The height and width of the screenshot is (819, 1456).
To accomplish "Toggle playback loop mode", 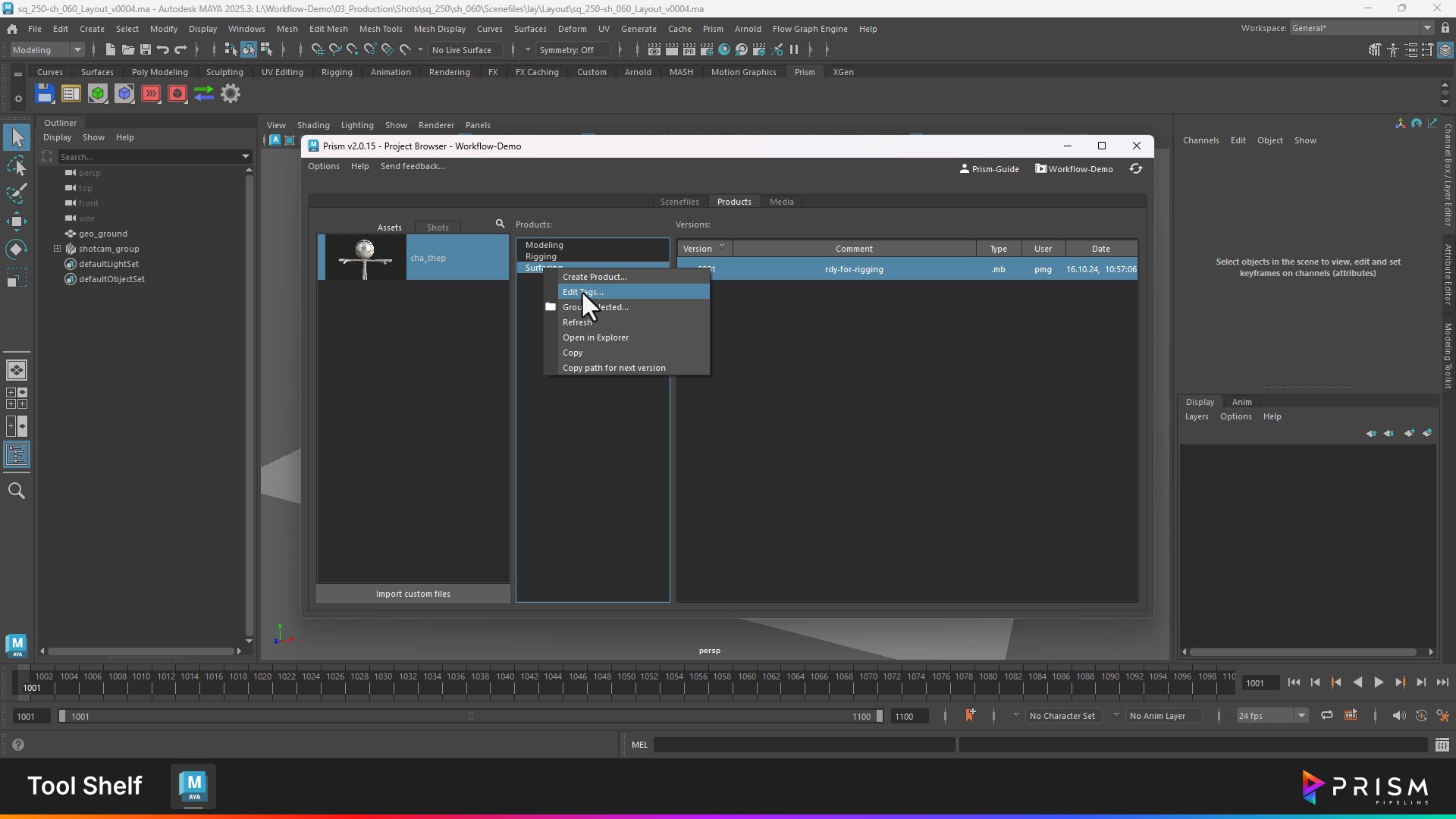I will click(x=1326, y=715).
